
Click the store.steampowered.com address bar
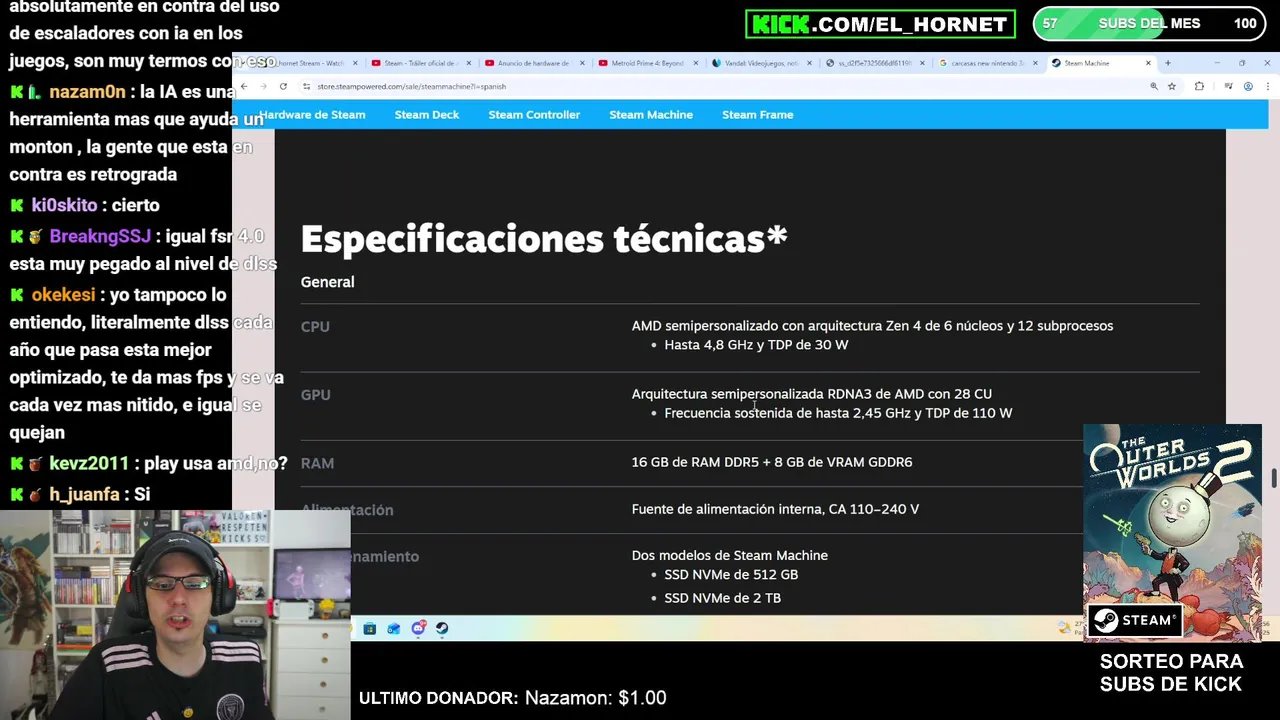click(720, 86)
